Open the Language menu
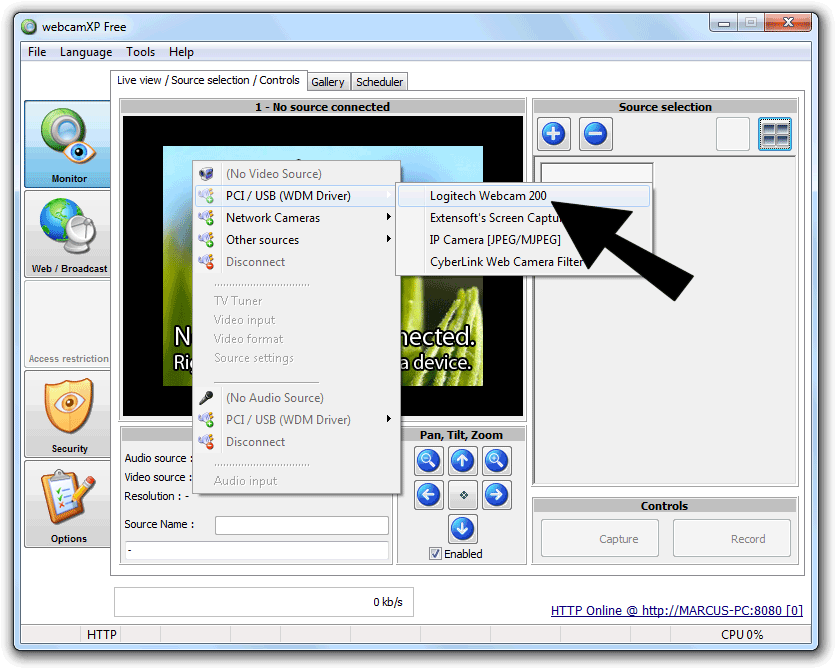 (86, 52)
